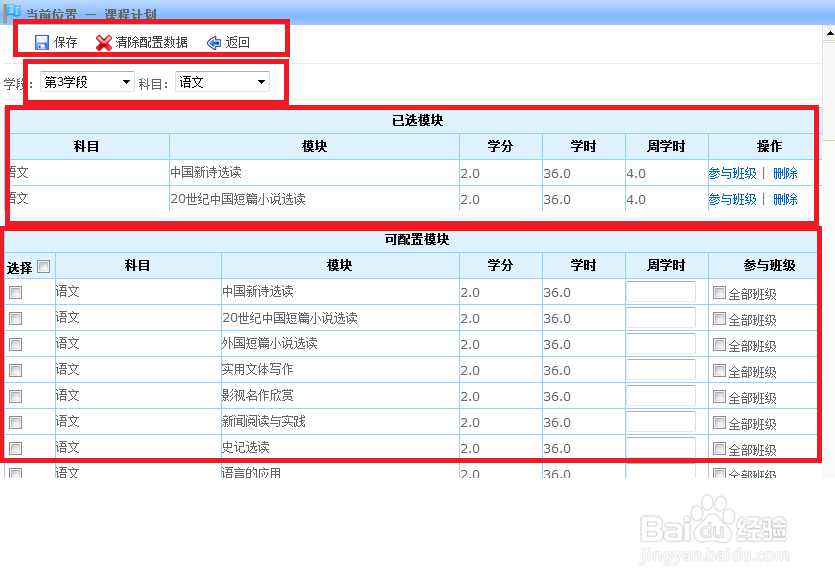Click the 周学时 input for 影视名作欣赏
835x584 pixels.
coord(662,395)
